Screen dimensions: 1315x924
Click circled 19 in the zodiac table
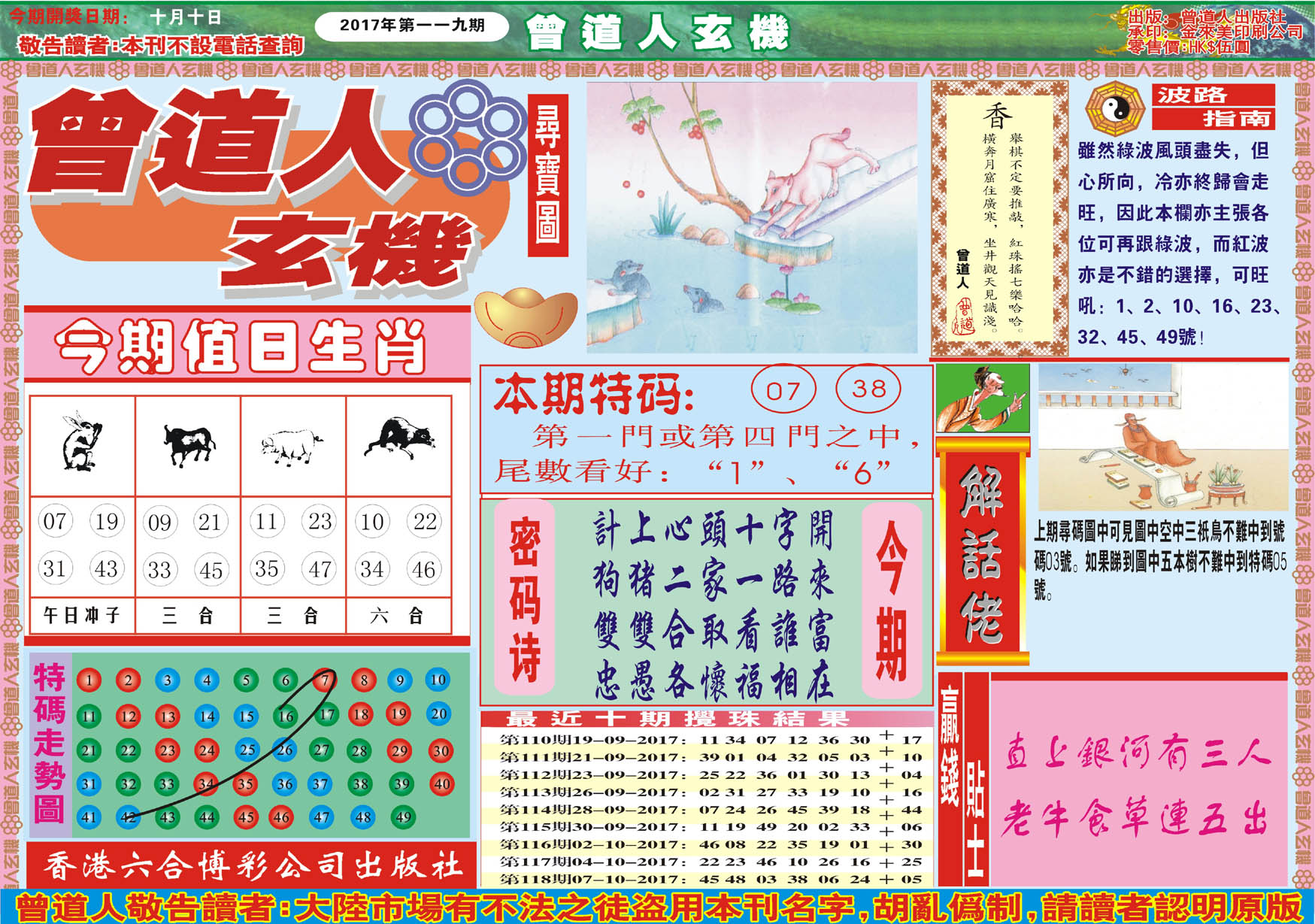pos(106,521)
